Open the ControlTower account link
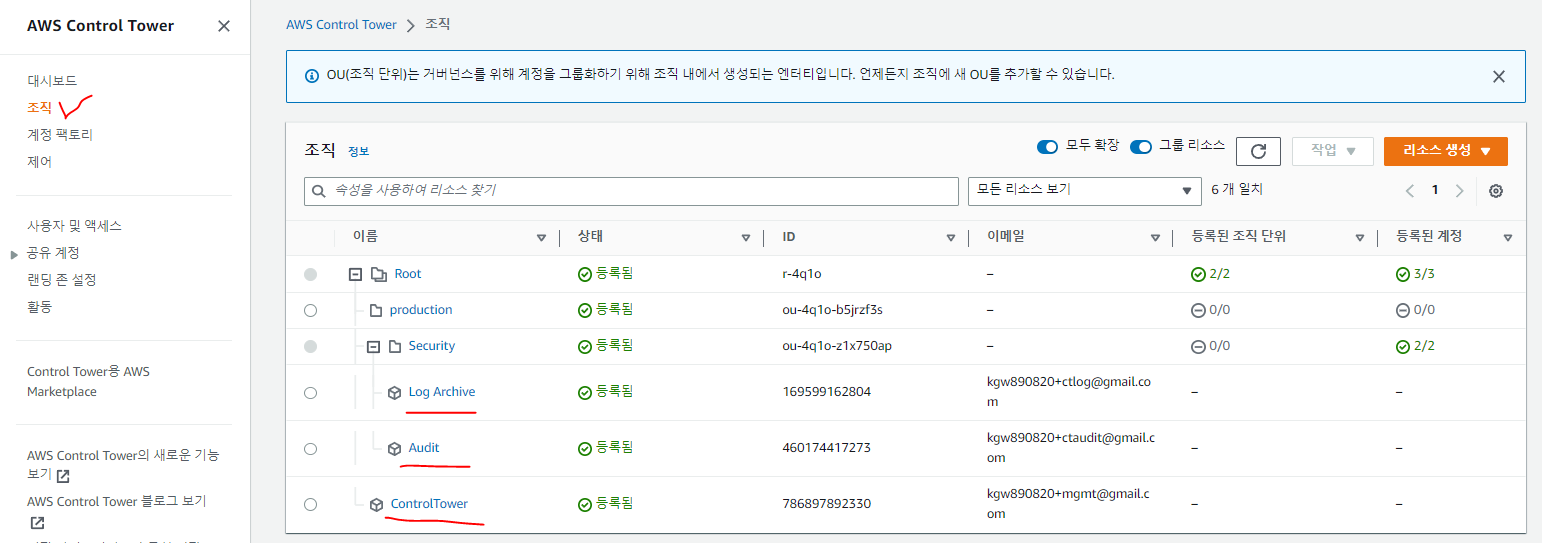This screenshot has height=543, width=1542. pos(429,504)
